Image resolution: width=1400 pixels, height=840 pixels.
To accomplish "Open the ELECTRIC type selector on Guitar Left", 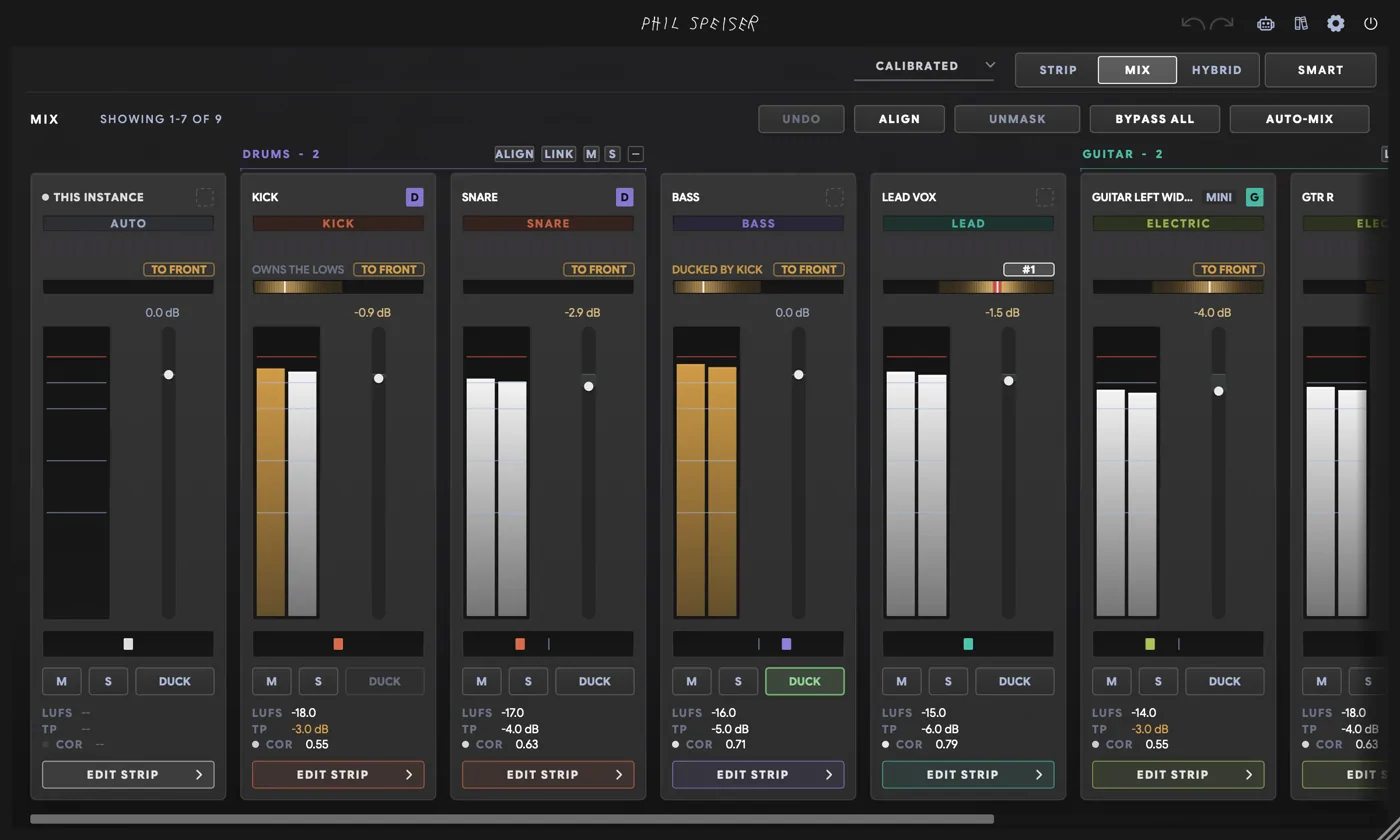I will coord(1178,223).
